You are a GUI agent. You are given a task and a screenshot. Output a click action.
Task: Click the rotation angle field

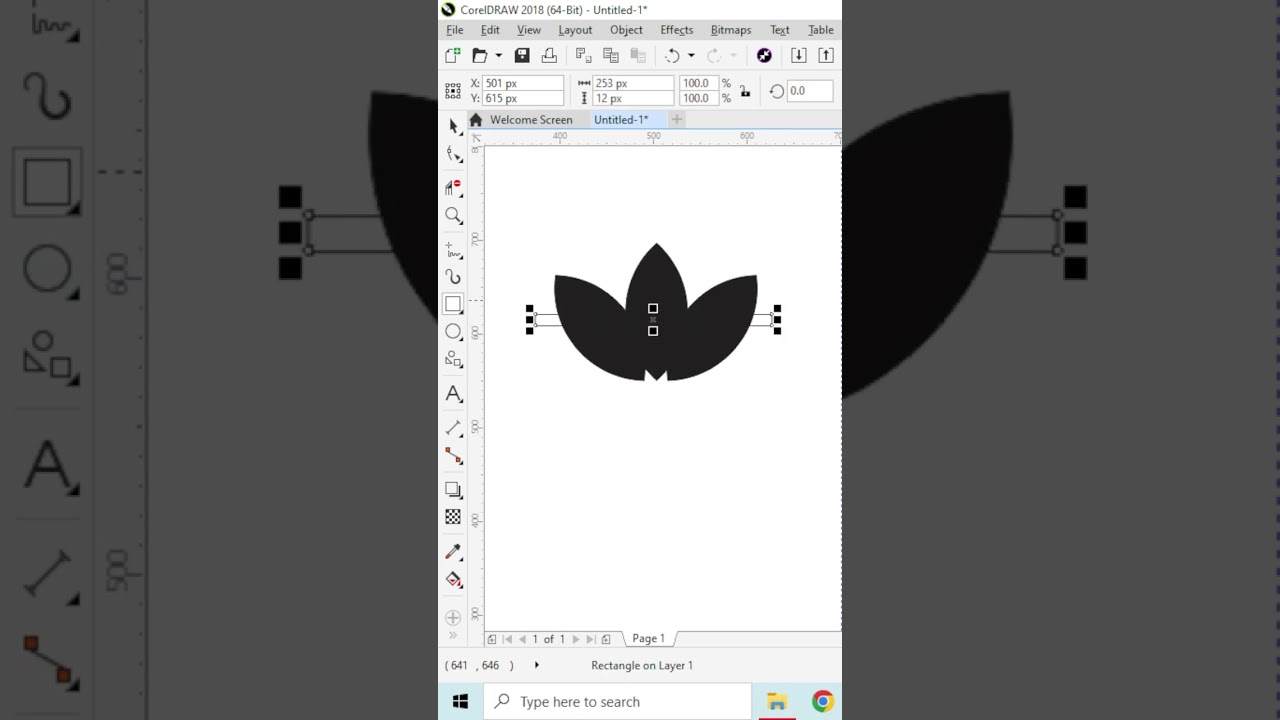(810, 91)
